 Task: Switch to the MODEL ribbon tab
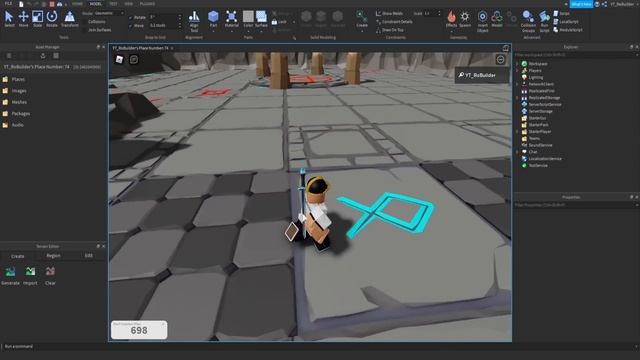[96, 4]
